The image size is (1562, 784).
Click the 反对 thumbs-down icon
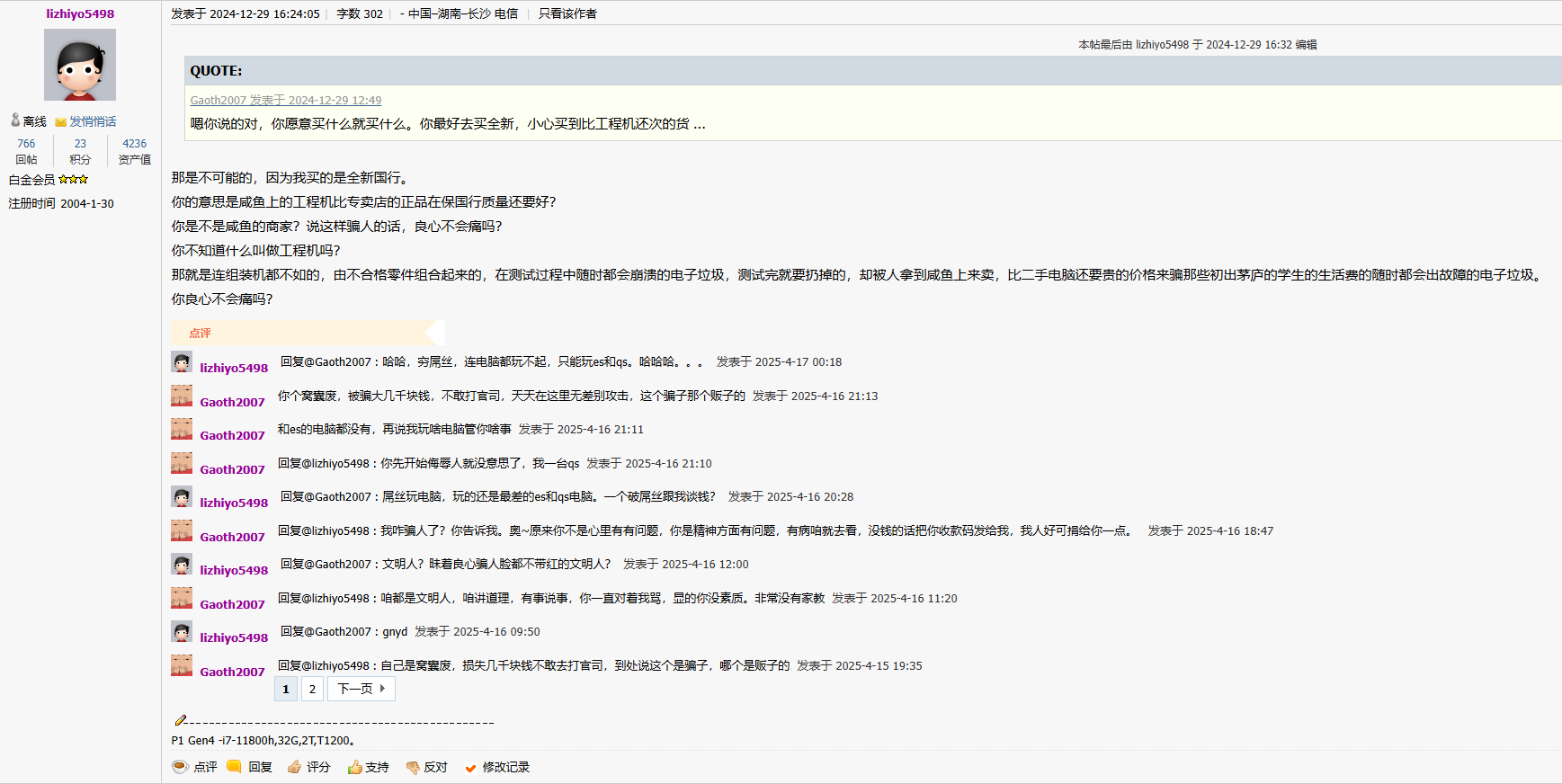pyautogui.click(x=413, y=768)
